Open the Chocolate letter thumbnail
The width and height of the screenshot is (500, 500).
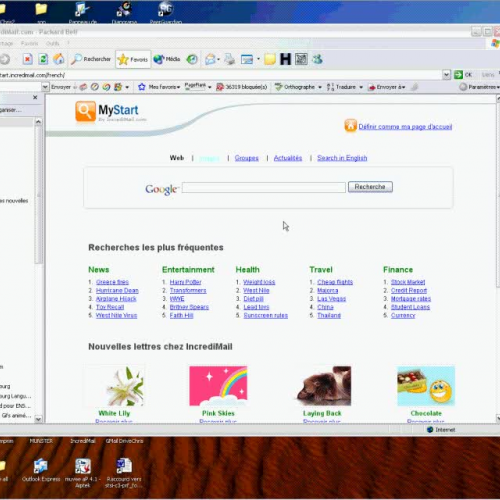[x=426, y=386]
